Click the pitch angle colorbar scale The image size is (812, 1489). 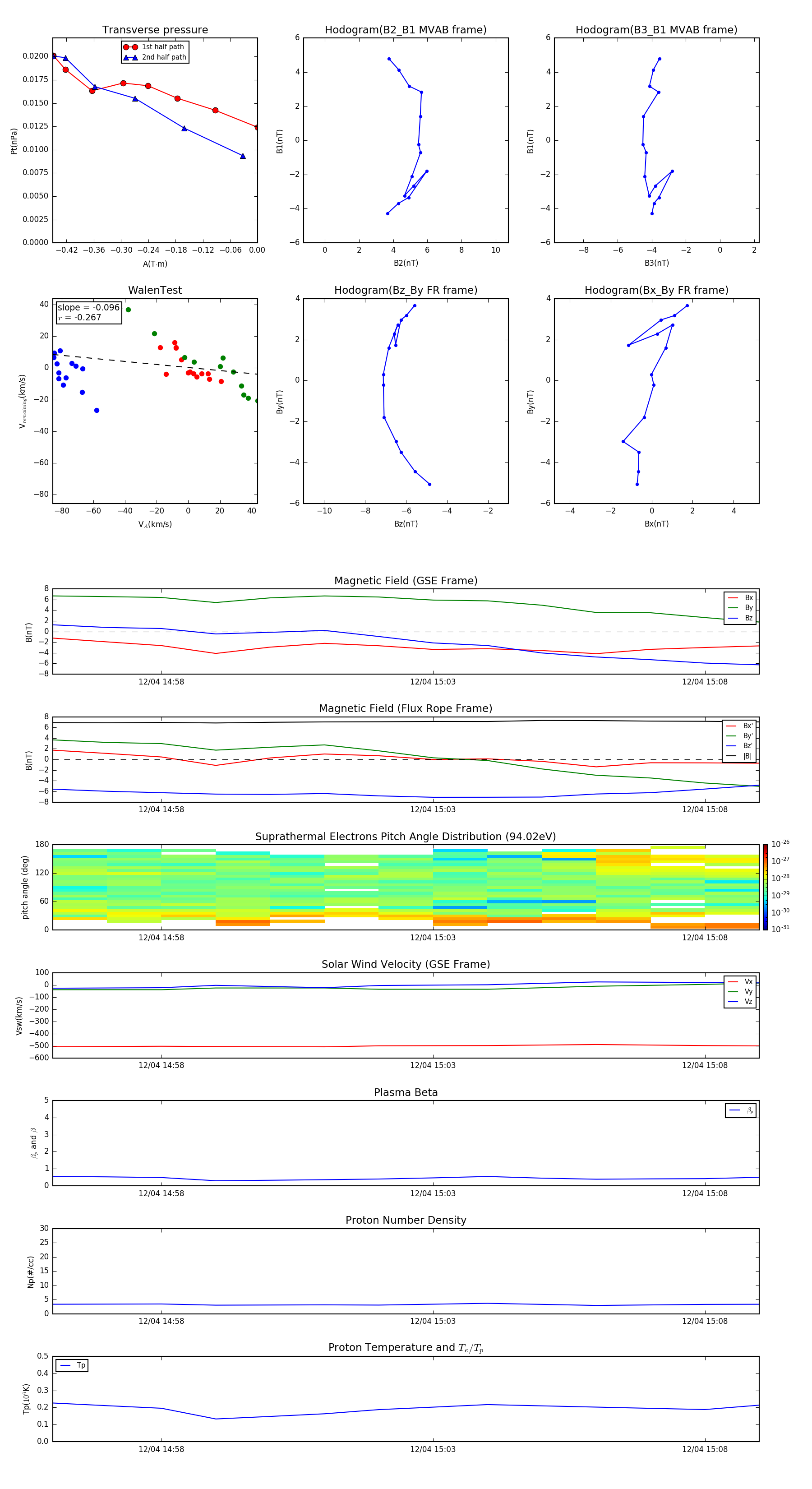pos(765,887)
